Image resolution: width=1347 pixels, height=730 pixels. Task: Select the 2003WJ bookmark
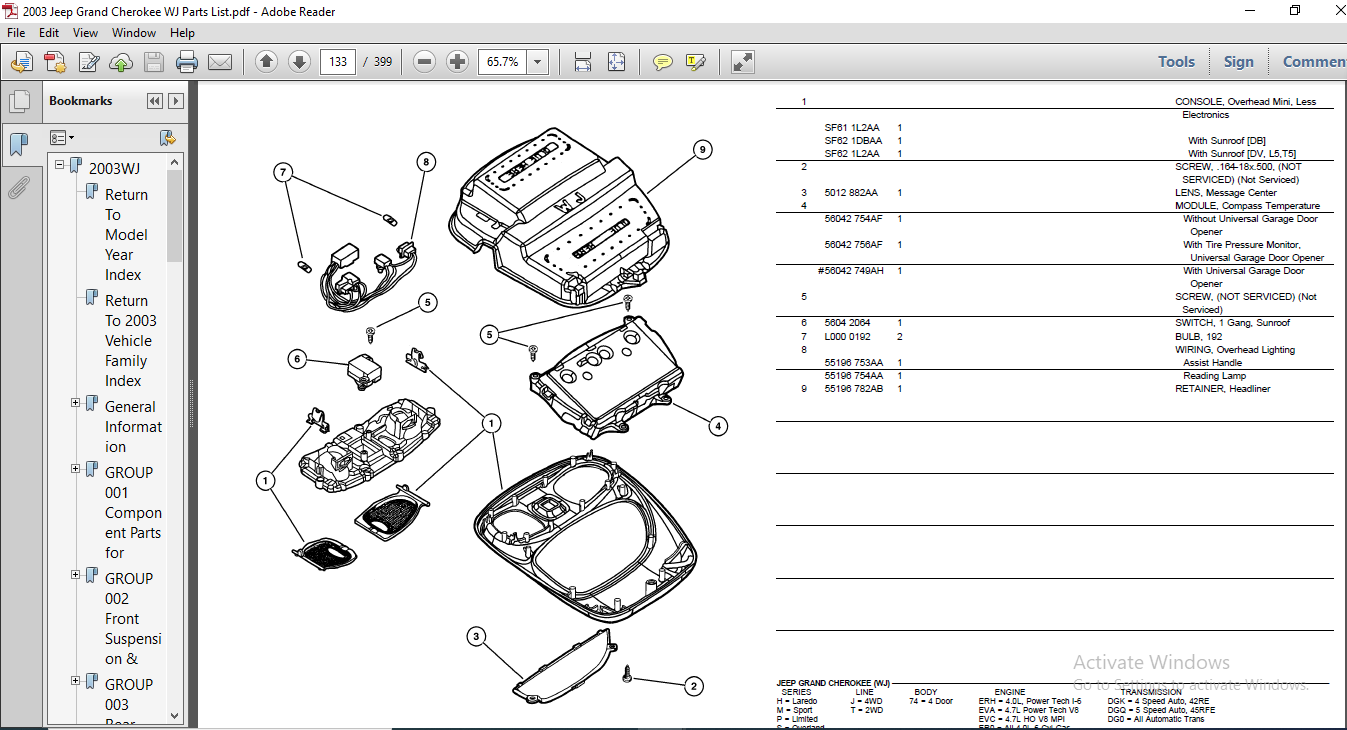115,168
